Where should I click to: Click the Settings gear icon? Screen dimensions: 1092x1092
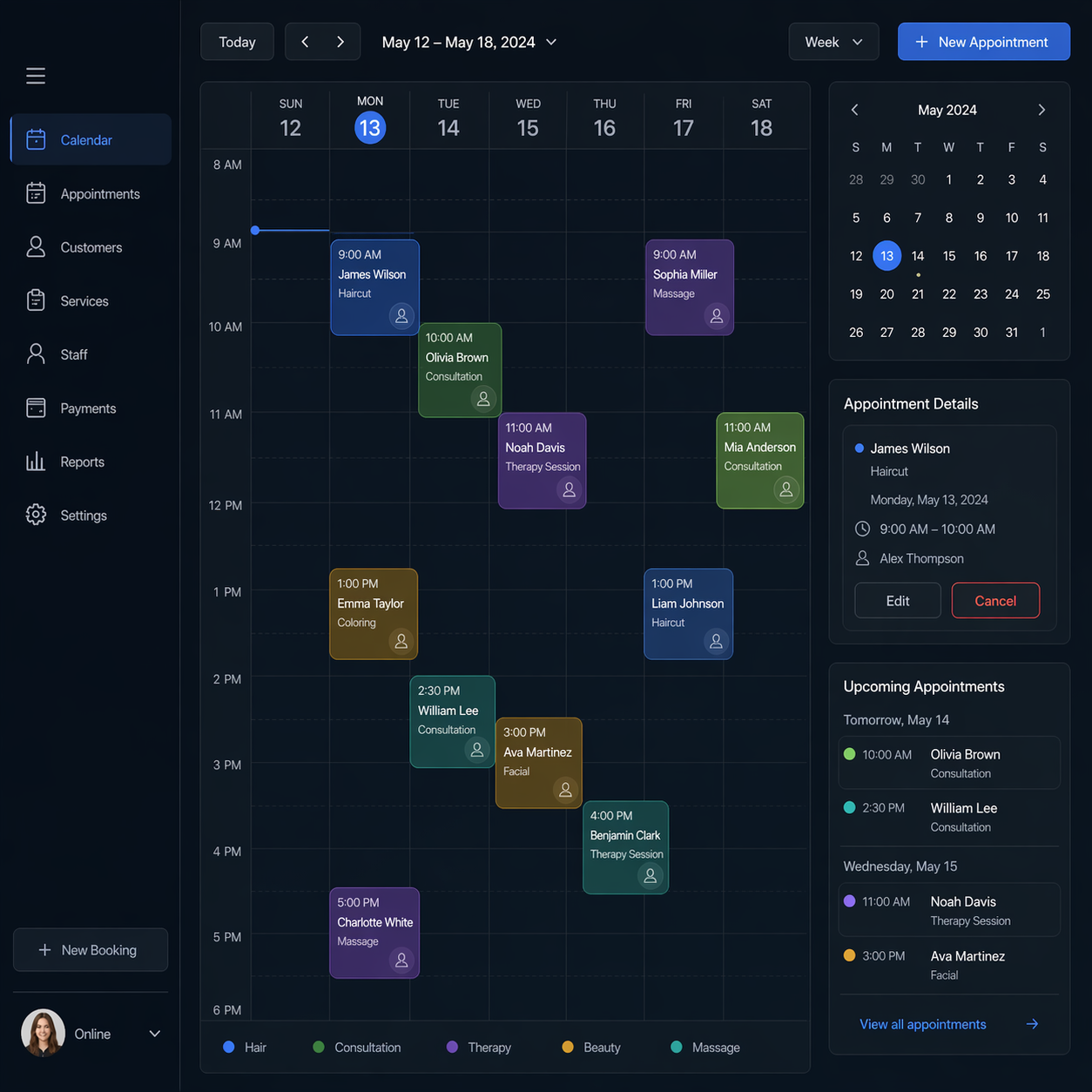pos(36,515)
